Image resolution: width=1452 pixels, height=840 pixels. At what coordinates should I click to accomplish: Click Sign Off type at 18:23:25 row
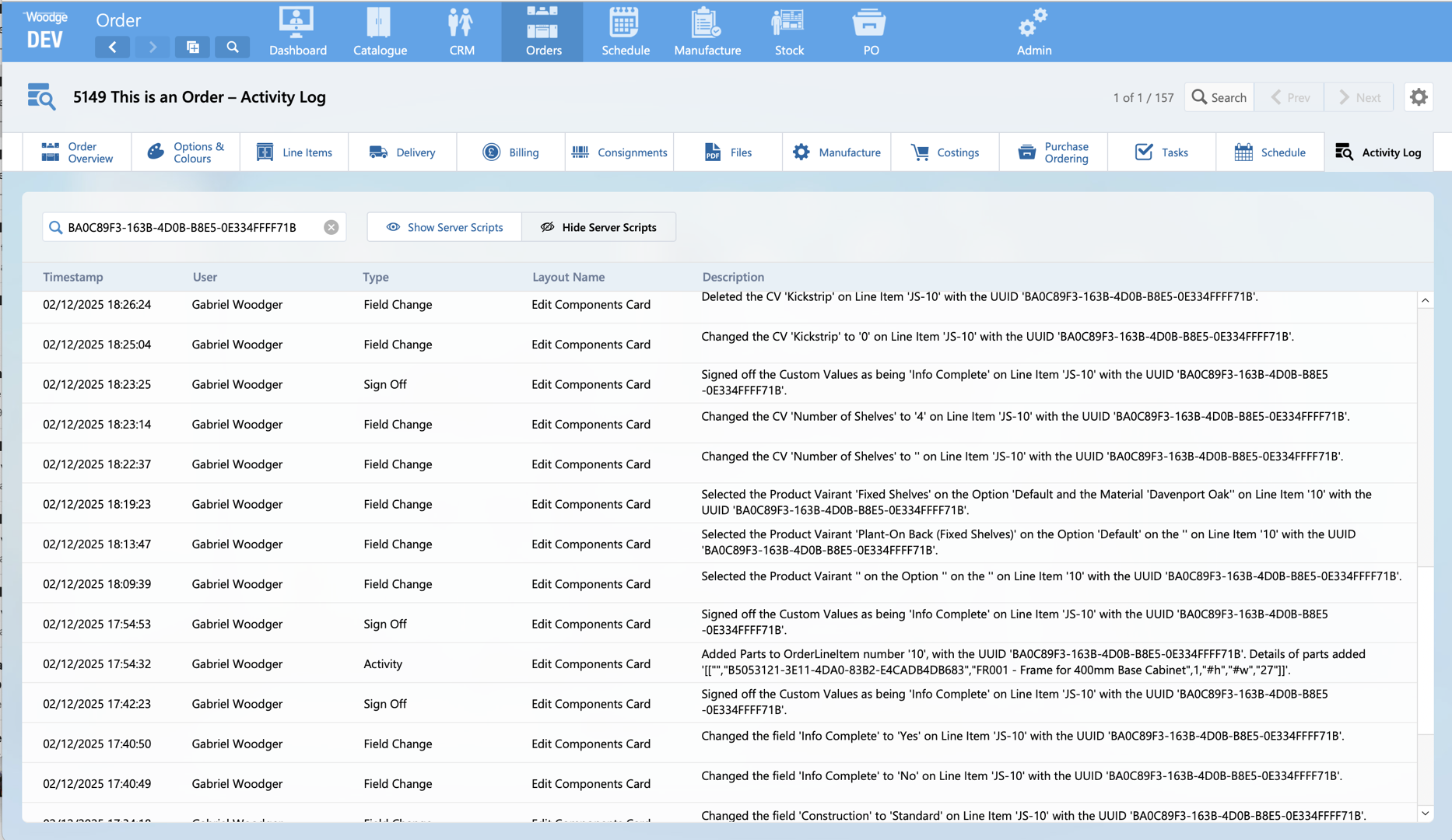point(385,384)
